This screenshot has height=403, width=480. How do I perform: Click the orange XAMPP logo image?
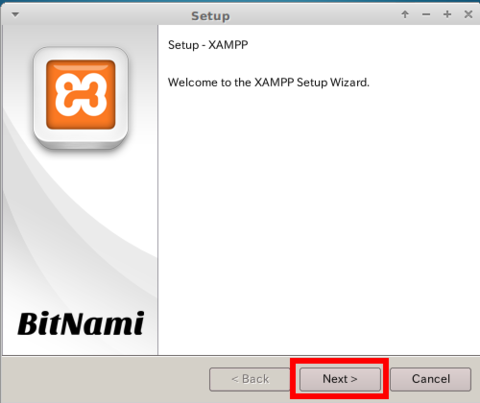81,96
